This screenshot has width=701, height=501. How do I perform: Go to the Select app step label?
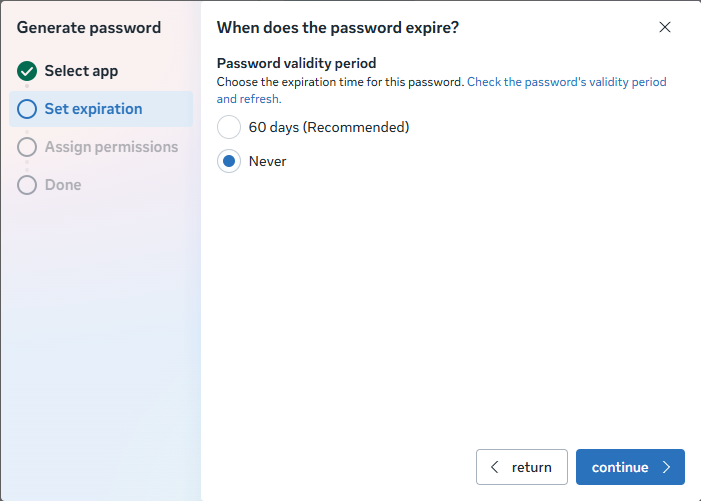pyautogui.click(x=81, y=71)
